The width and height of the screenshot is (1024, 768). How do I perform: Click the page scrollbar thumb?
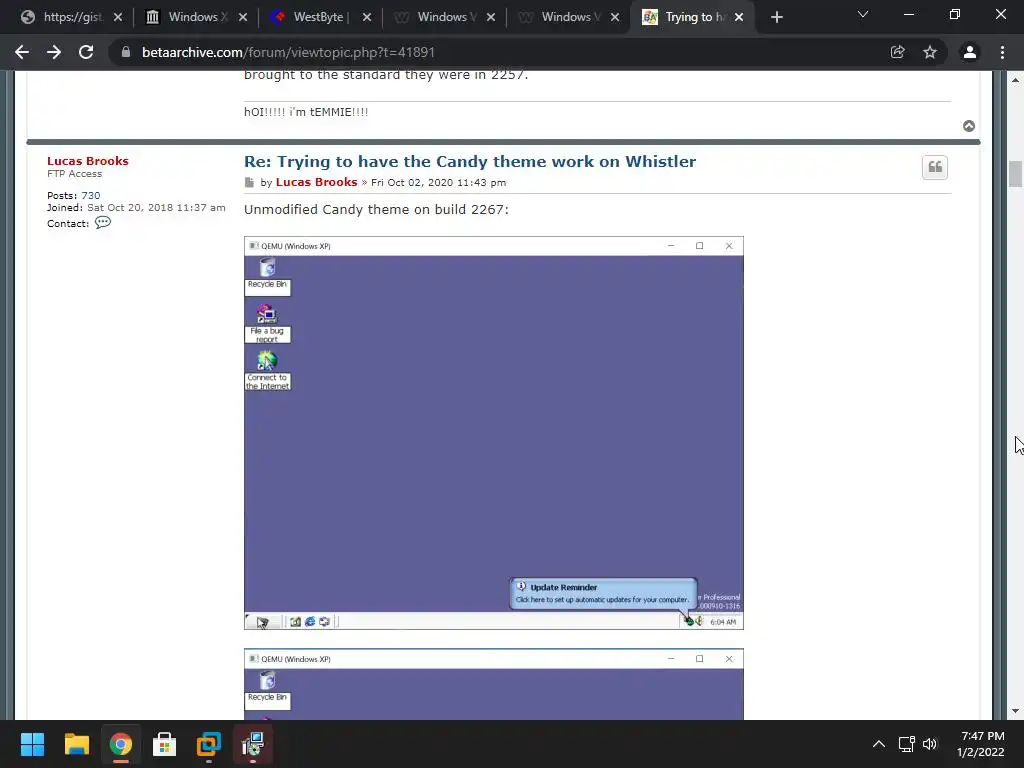(x=1015, y=174)
